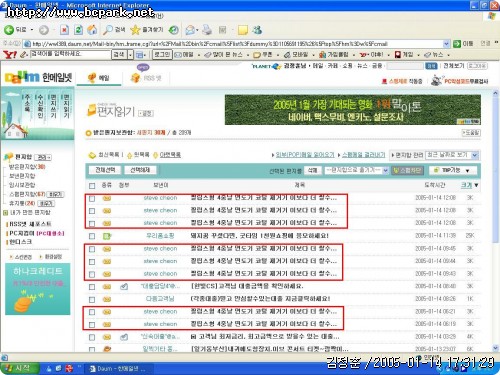Open the 최근 날짜로 보기 sort dropdown
The height and width of the screenshot is (375, 500).
(452, 155)
